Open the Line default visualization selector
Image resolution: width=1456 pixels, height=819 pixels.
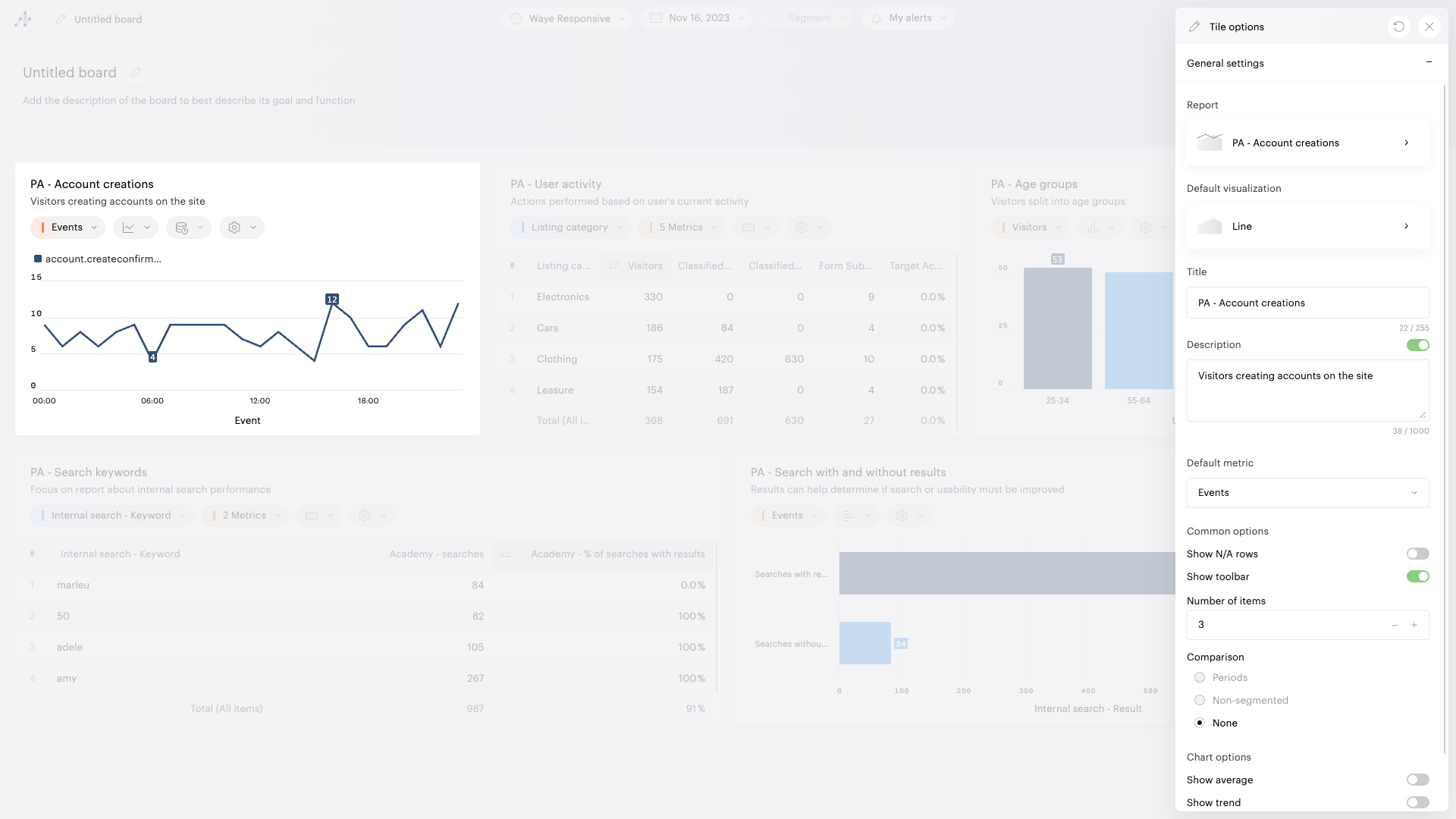pos(1307,227)
